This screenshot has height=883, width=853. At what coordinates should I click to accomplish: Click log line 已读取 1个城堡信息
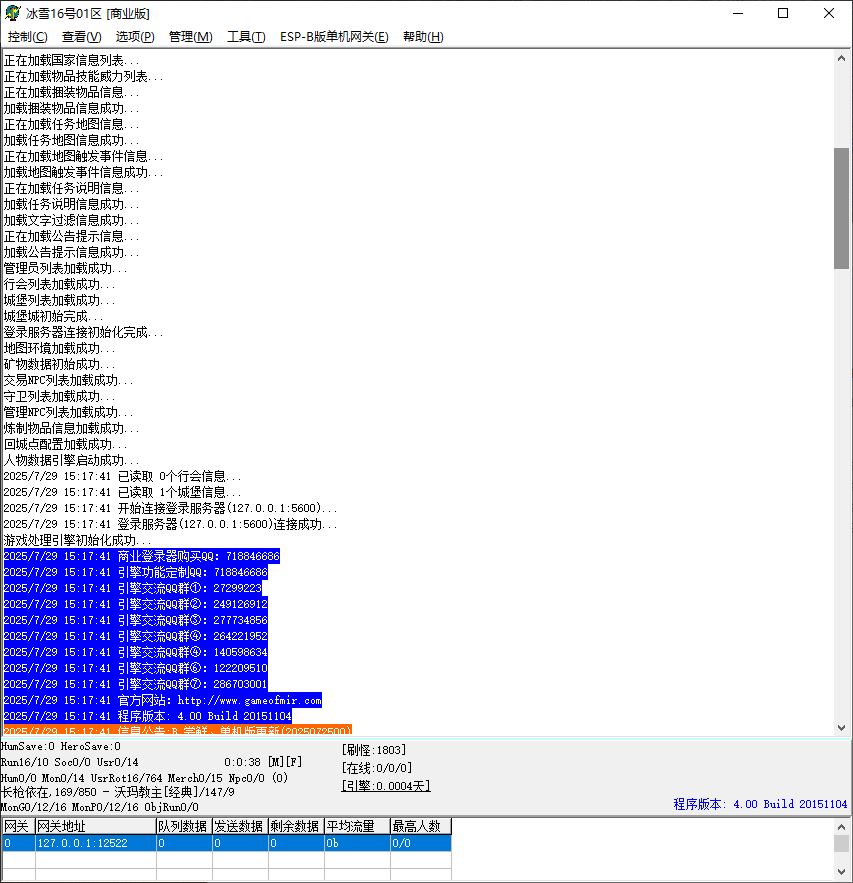tap(122, 492)
